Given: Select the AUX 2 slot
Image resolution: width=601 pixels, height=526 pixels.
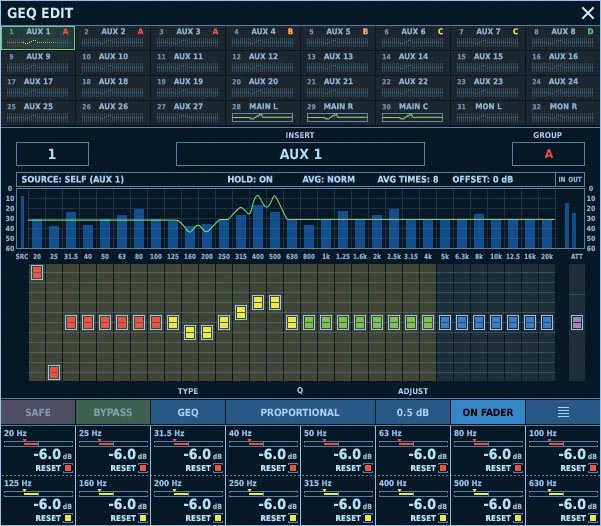Looking at the screenshot, I should coord(112,37).
